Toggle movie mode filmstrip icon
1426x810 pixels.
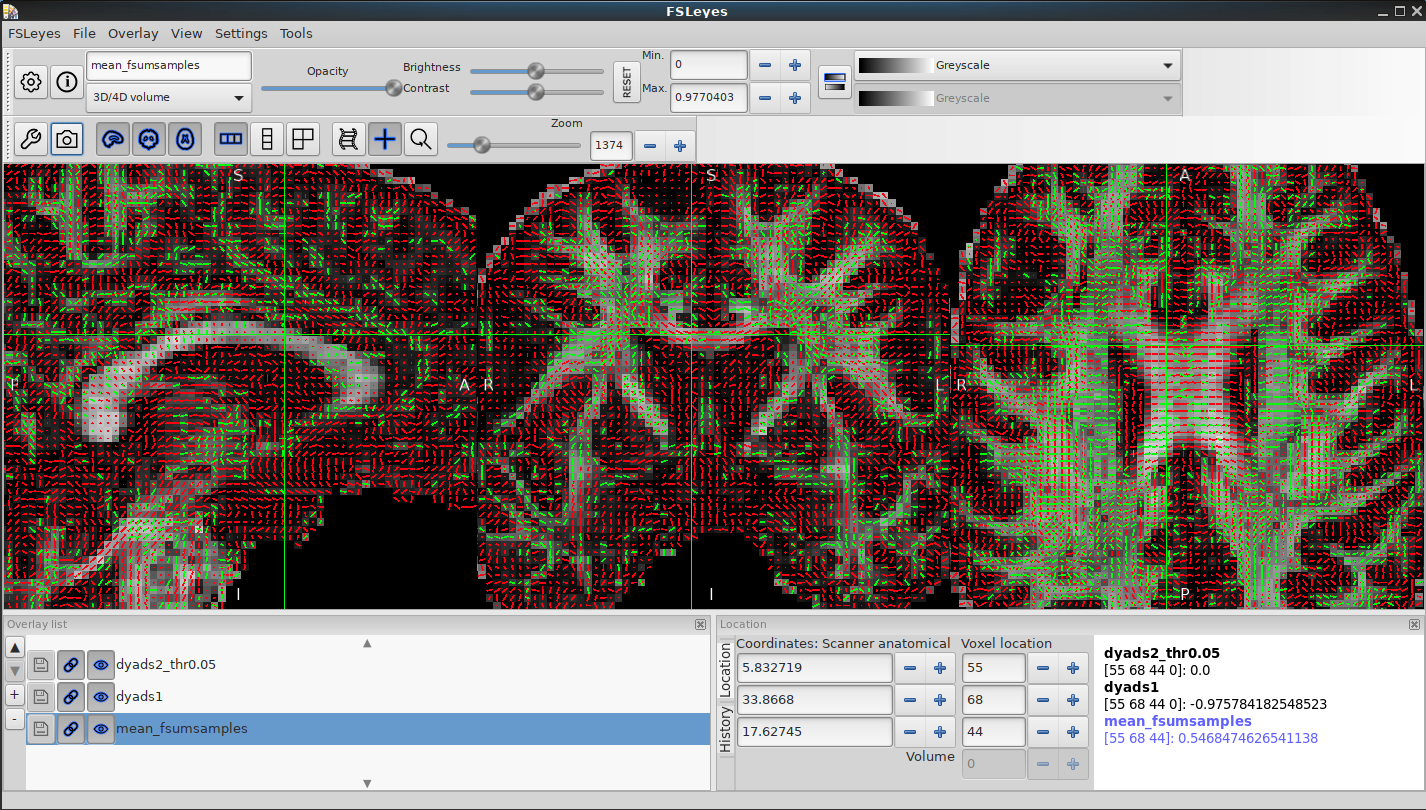(x=349, y=139)
